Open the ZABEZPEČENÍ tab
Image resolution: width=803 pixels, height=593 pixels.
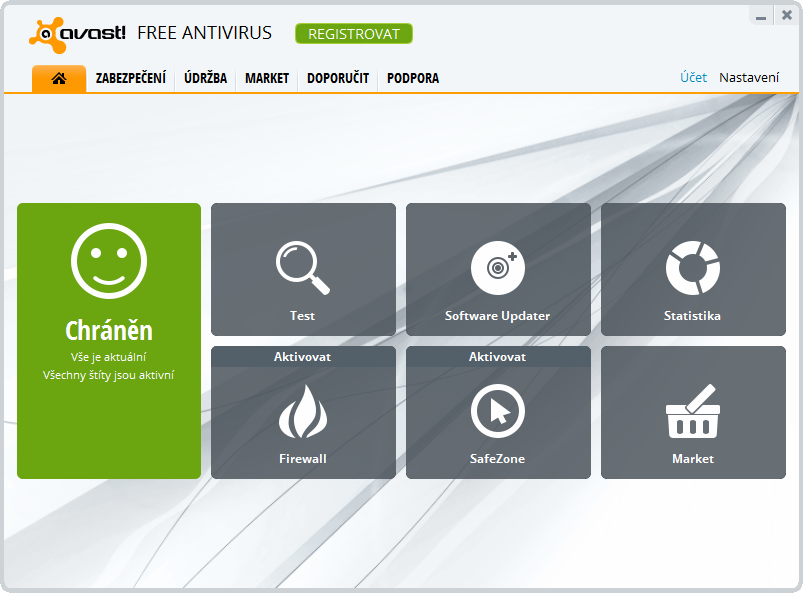(131, 78)
